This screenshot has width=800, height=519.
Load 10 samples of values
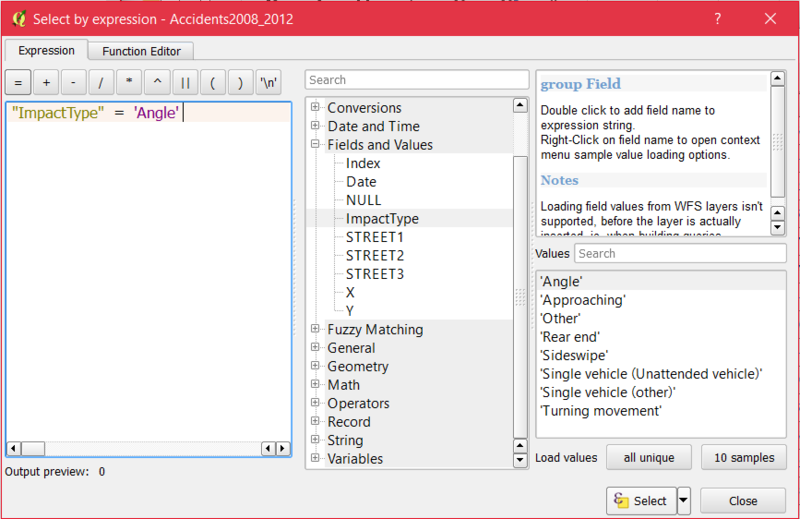[x=743, y=458]
